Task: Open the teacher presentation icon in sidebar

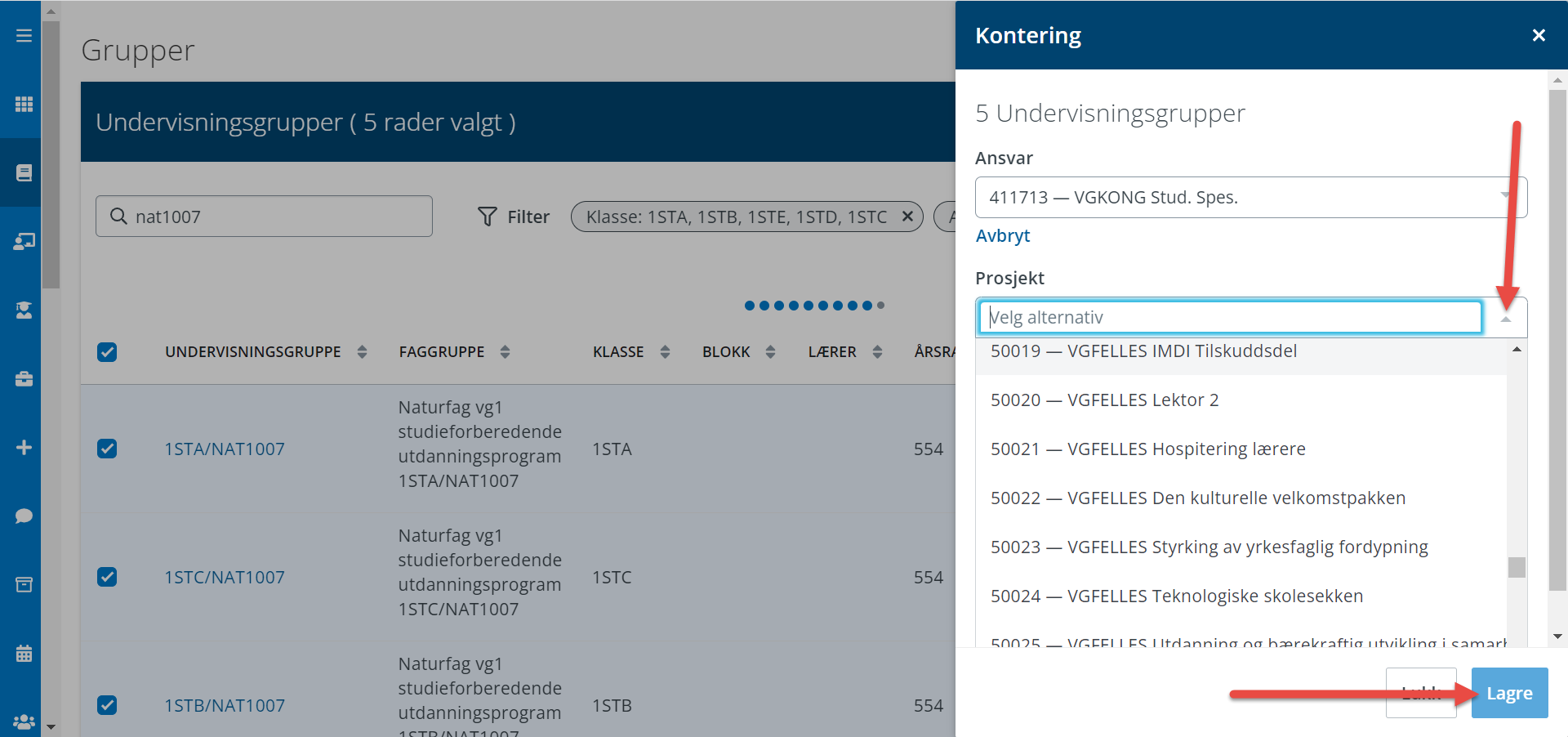Action: [24, 241]
